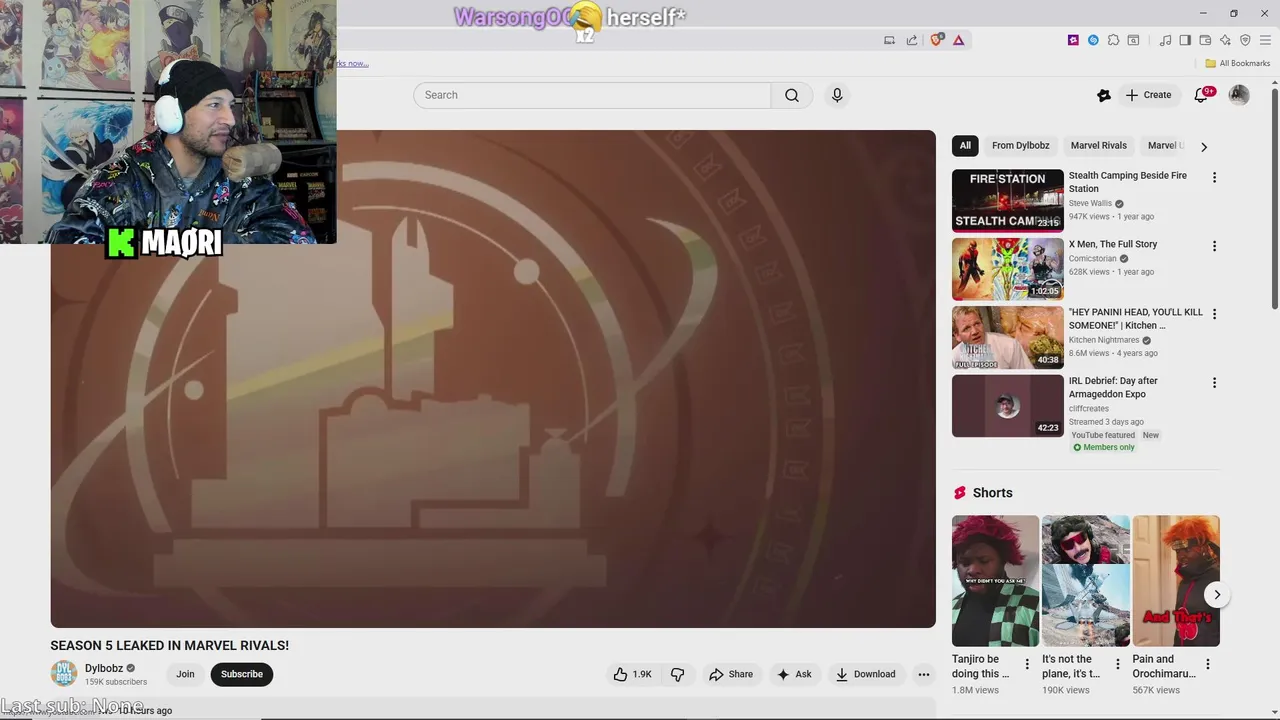This screenshot has height=720, width=1280.
Task: Open options for Pain and Orochimaru short
Action: pyautogui.click(x=1208, y=664)
